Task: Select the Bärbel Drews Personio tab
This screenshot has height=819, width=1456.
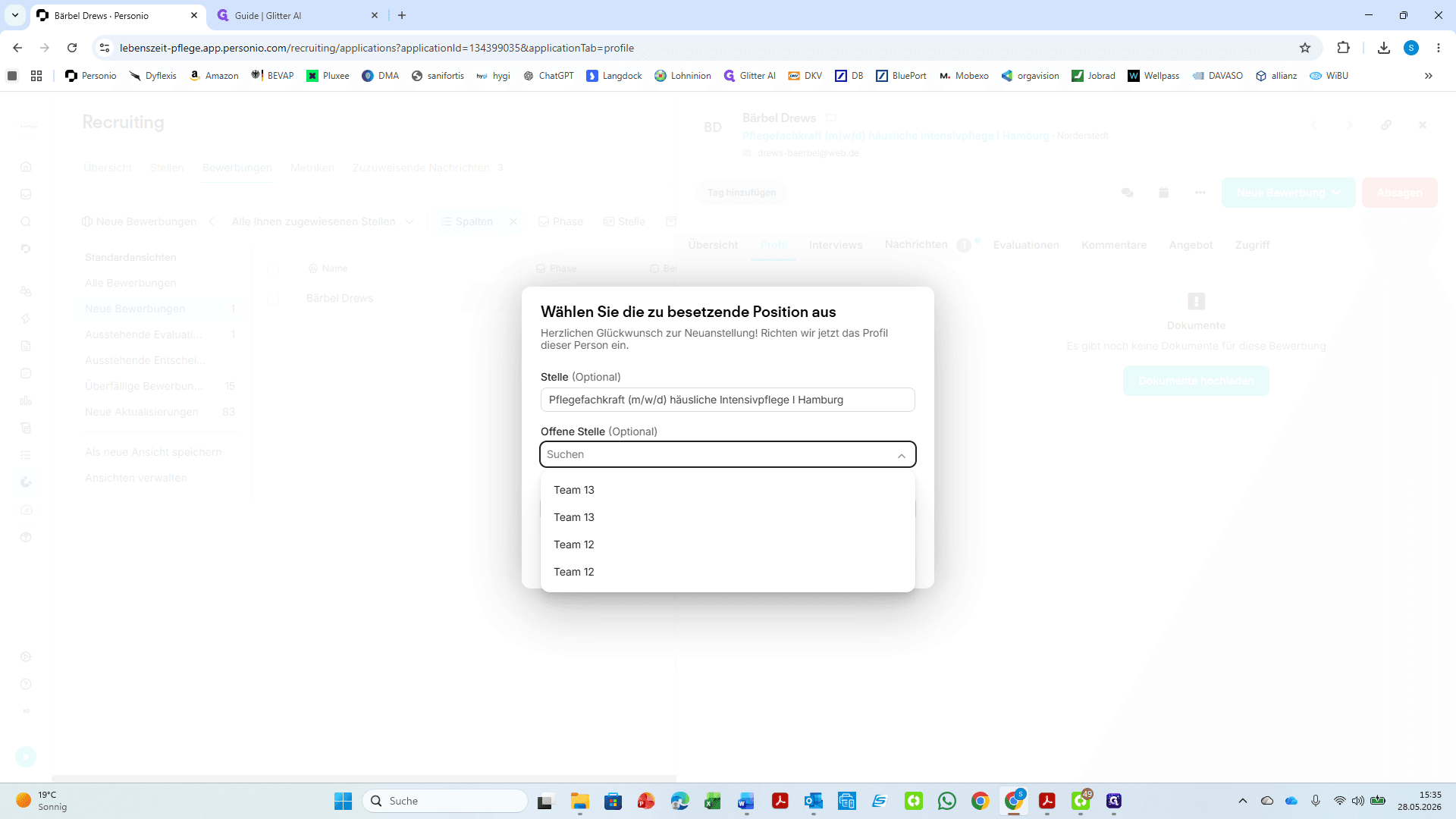Action: (118, 15)
